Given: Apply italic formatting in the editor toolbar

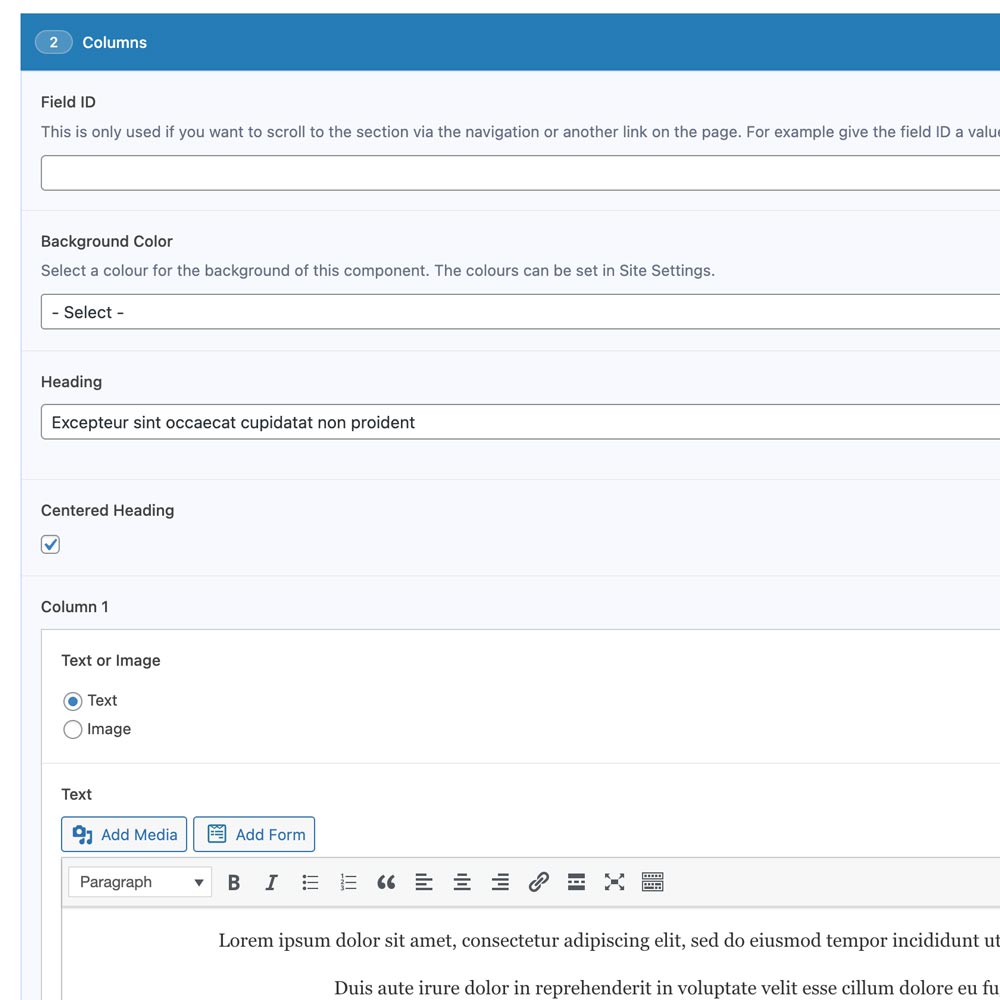Looking at the screenshot, I should [271, 882].
